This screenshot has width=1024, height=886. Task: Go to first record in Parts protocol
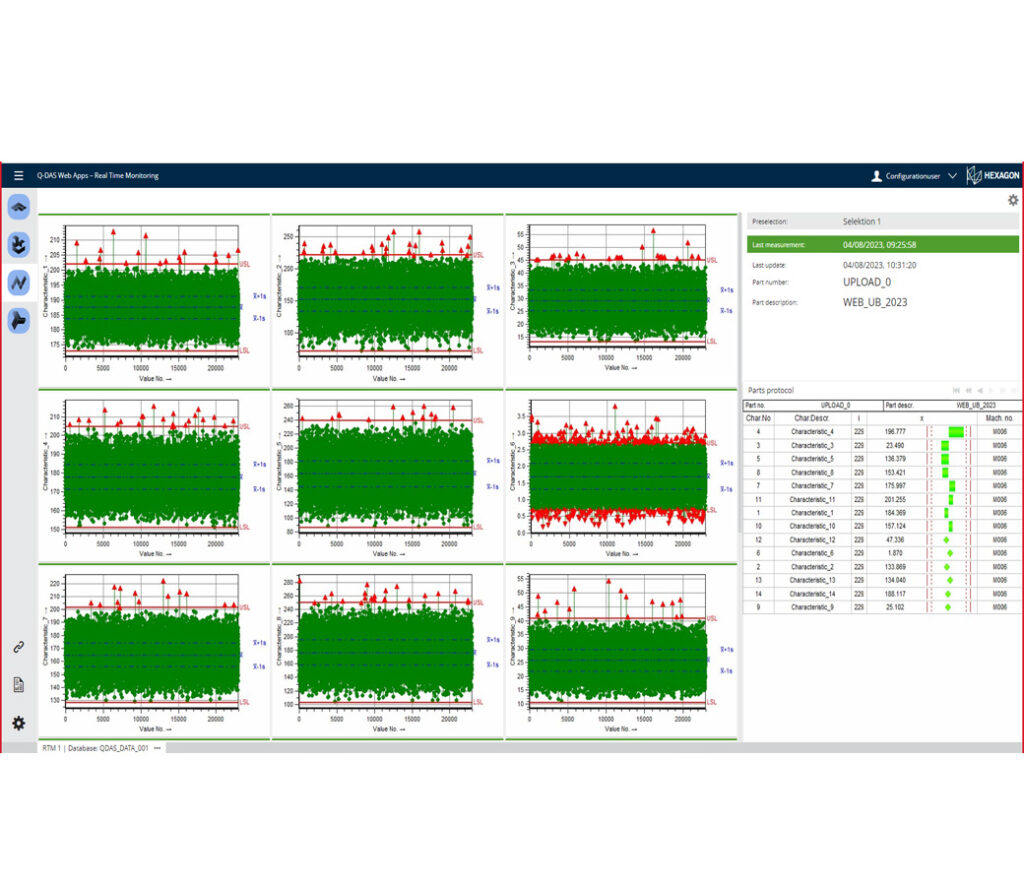[957, 390]
